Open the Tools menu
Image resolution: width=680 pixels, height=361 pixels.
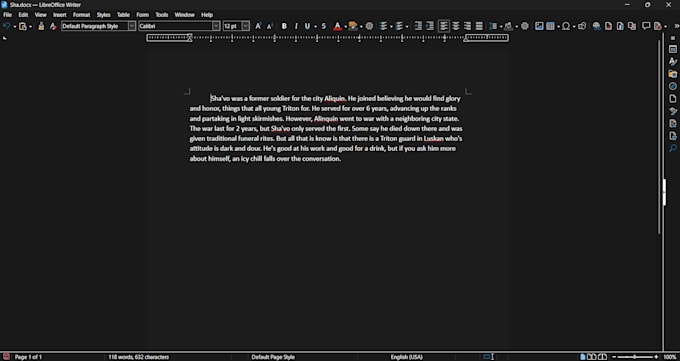[162, 15]
